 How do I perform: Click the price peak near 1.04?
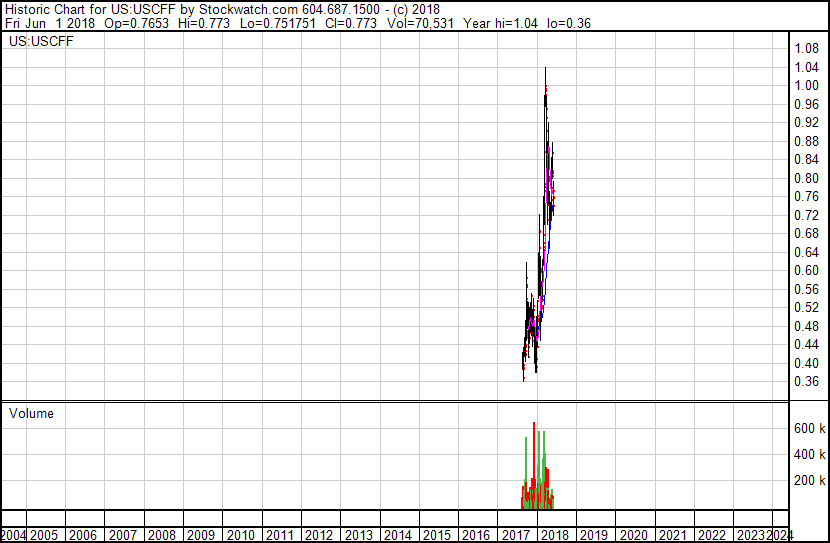pyautogui.click(x=545, y=70)
